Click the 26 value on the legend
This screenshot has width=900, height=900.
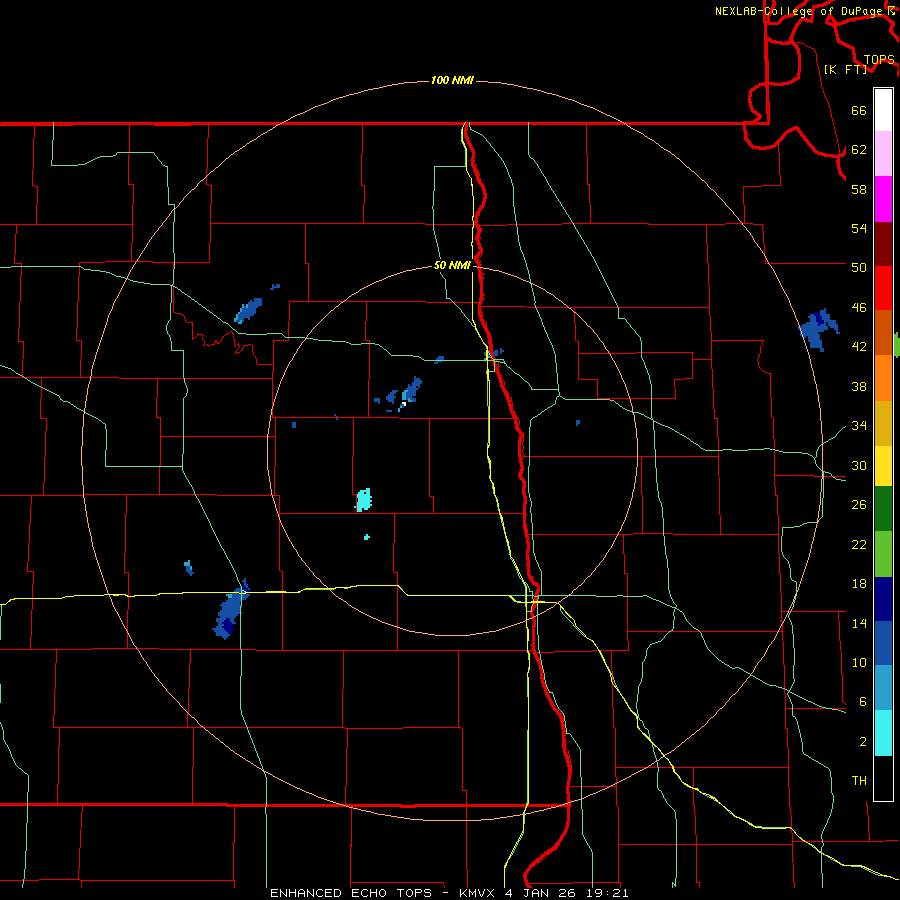(859, 505)
